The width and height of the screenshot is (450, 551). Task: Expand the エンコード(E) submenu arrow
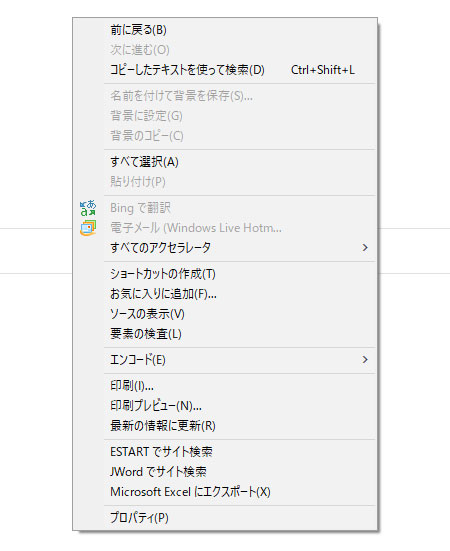click(x=365, y=359)
